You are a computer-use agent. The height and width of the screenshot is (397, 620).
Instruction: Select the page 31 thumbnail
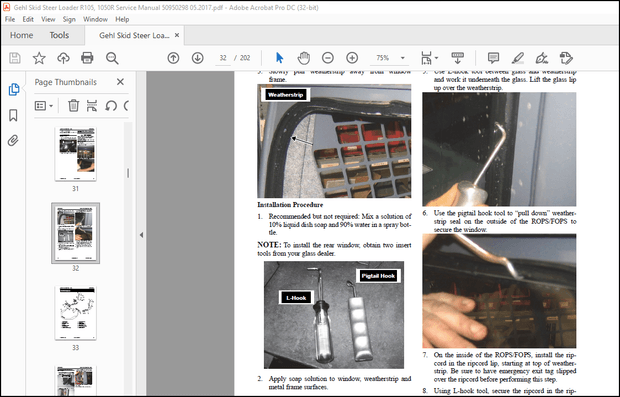tap(76, 154)
